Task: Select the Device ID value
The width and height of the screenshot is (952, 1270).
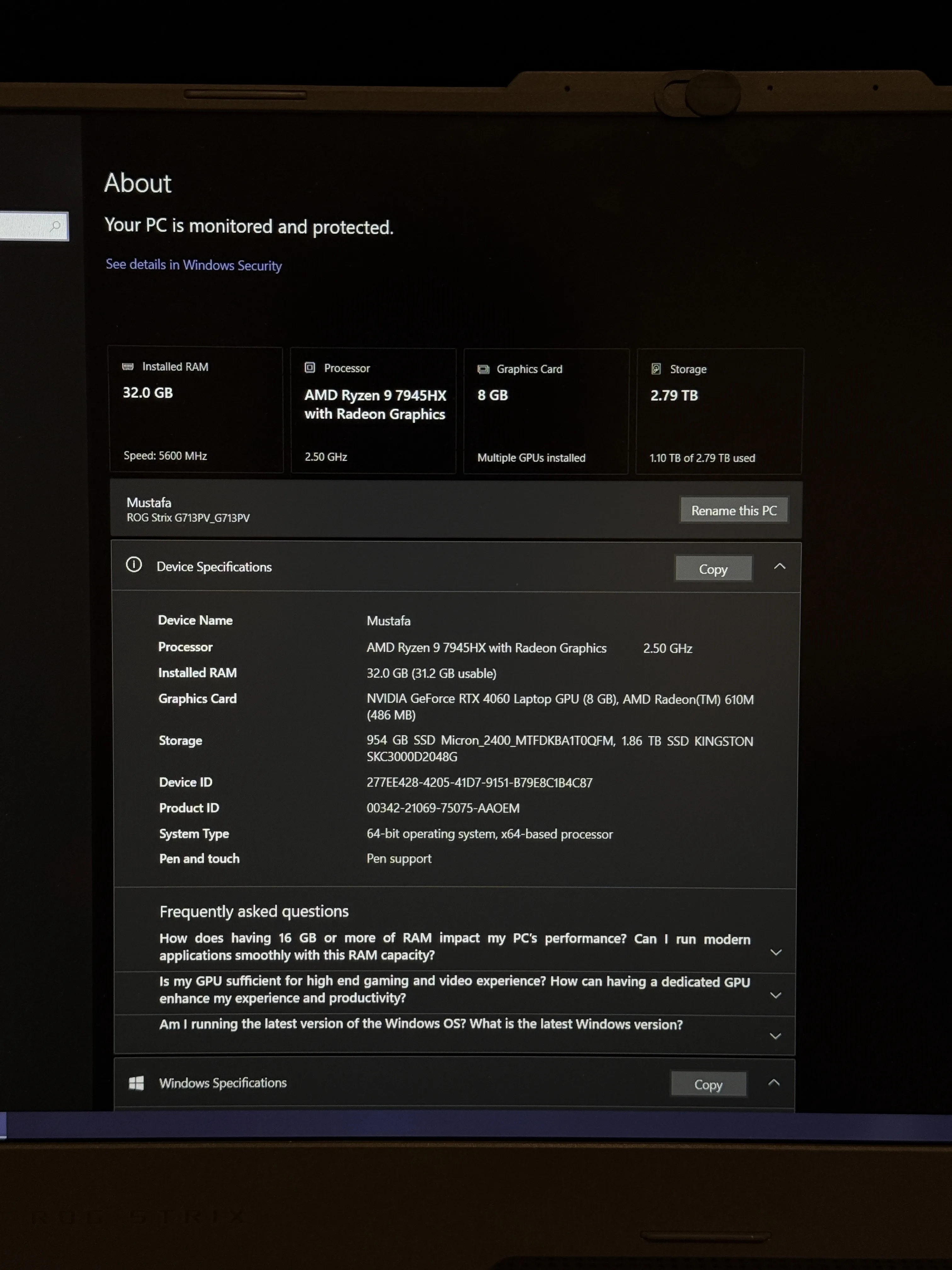Action: pyautogui.click(x=480, y=782)
